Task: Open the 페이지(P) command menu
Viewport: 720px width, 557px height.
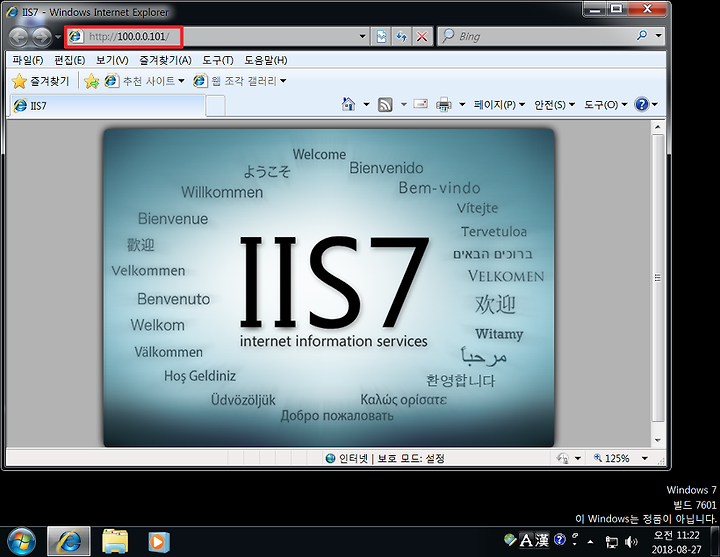Action: (x=499, y=105)
